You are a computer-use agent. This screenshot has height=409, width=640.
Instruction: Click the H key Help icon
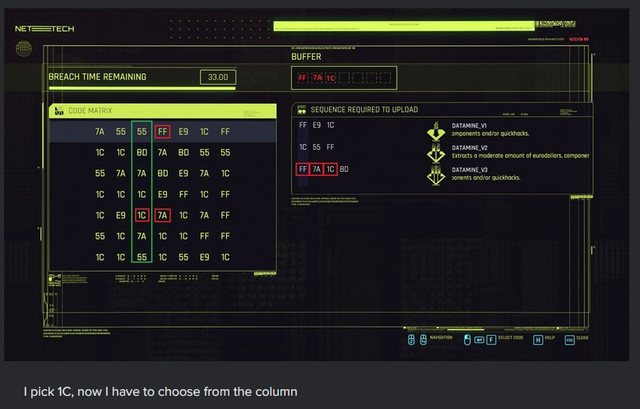point(538,340)
